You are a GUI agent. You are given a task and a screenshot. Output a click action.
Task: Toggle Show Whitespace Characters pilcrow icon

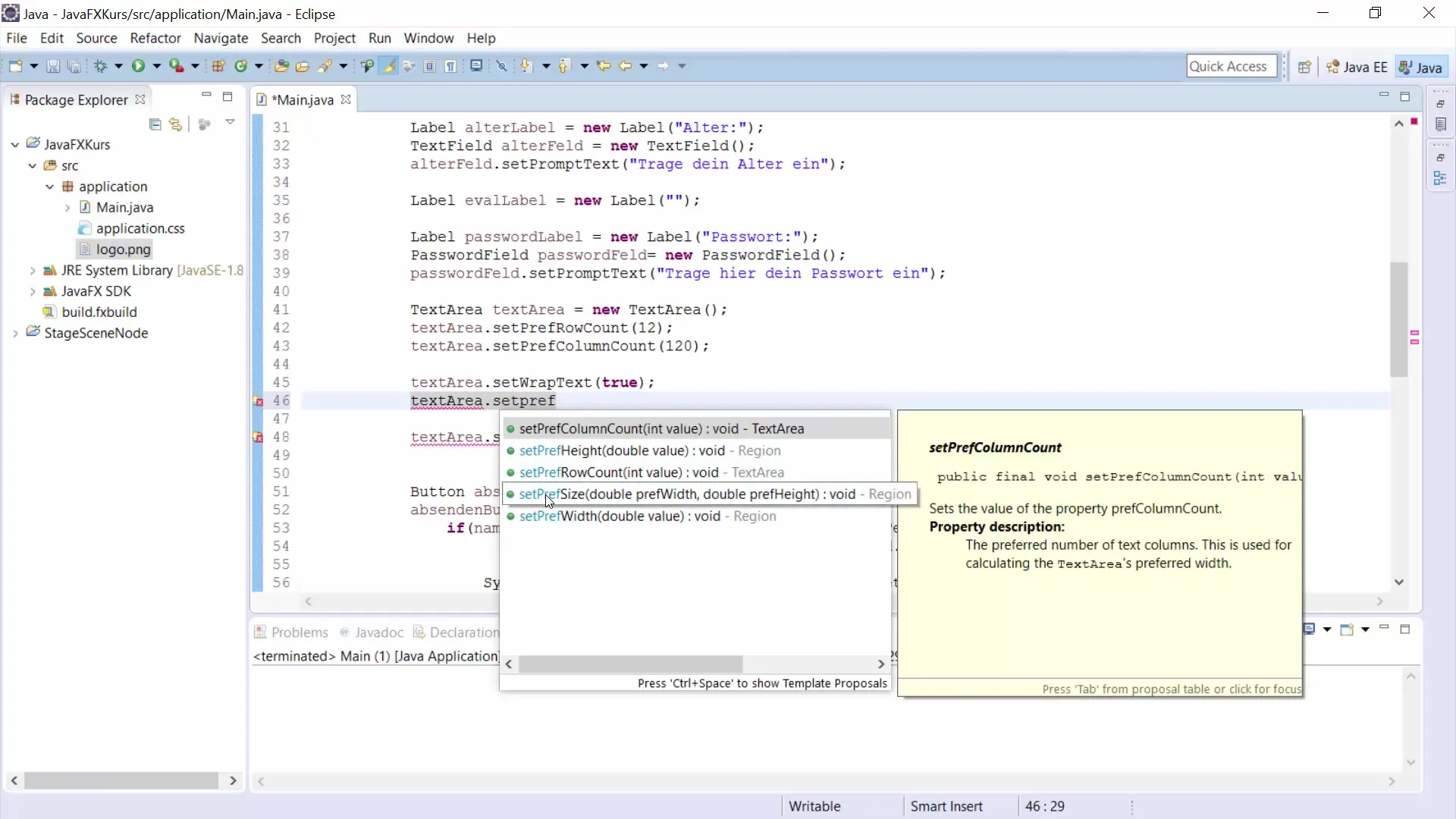pyautogui.click(x=450, y=66)
